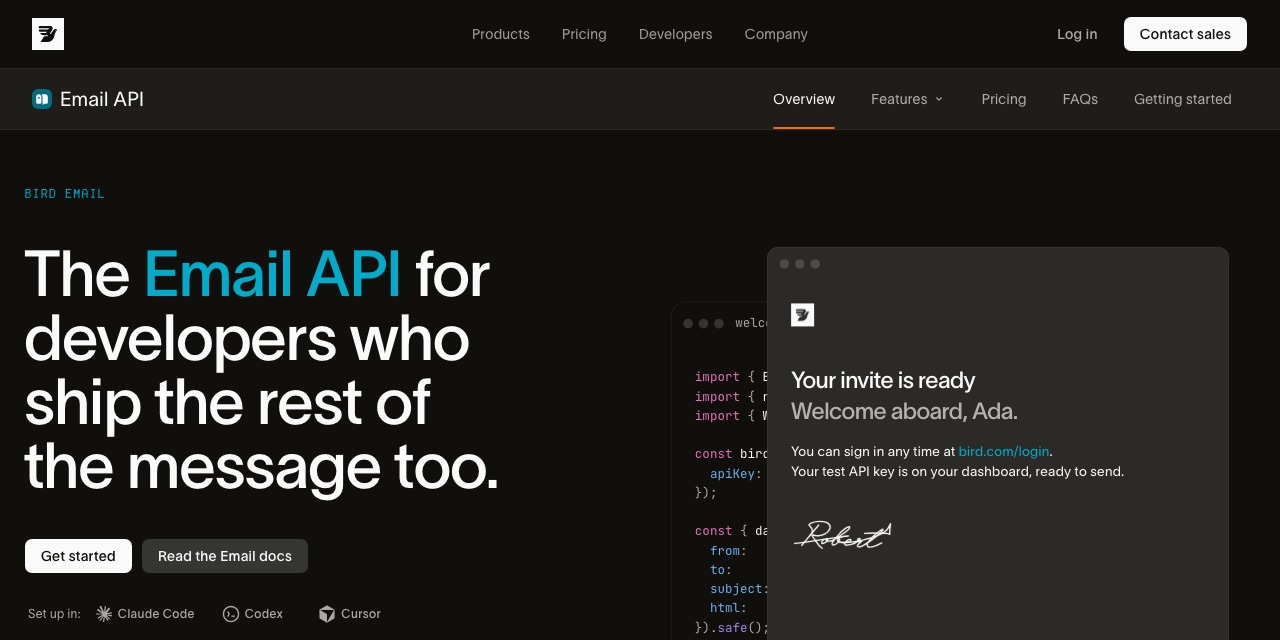Screen dimensions: 1280x640
Task: Open the Products menu
Action: coord(501,34)
